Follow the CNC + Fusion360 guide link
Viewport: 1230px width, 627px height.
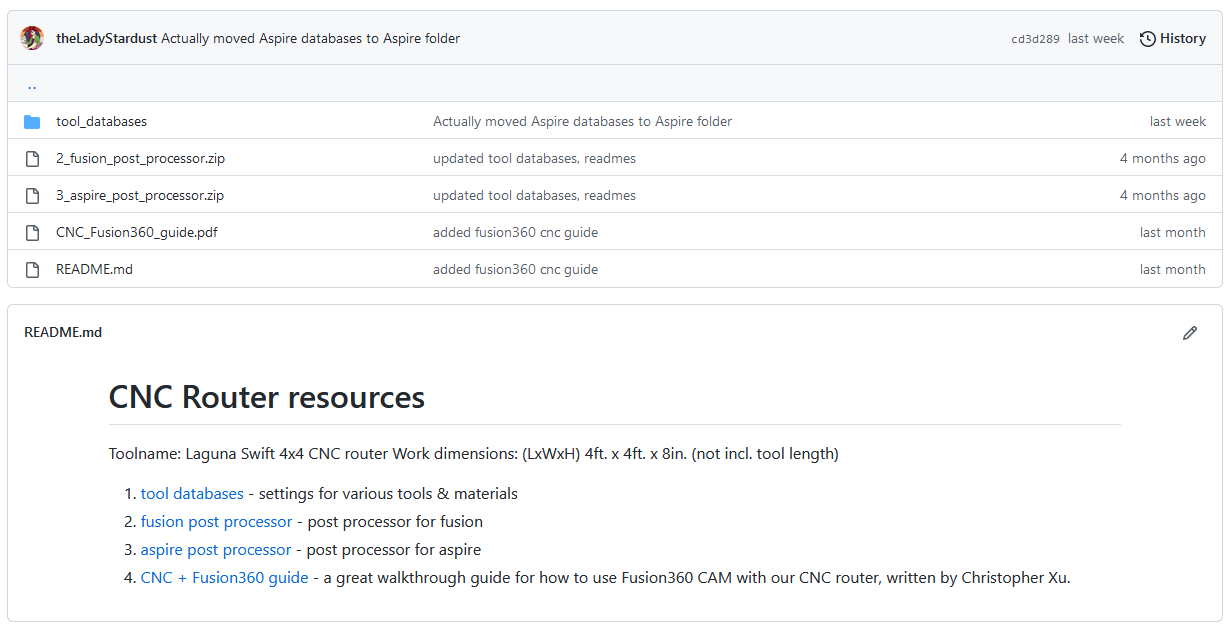(224, 577)
